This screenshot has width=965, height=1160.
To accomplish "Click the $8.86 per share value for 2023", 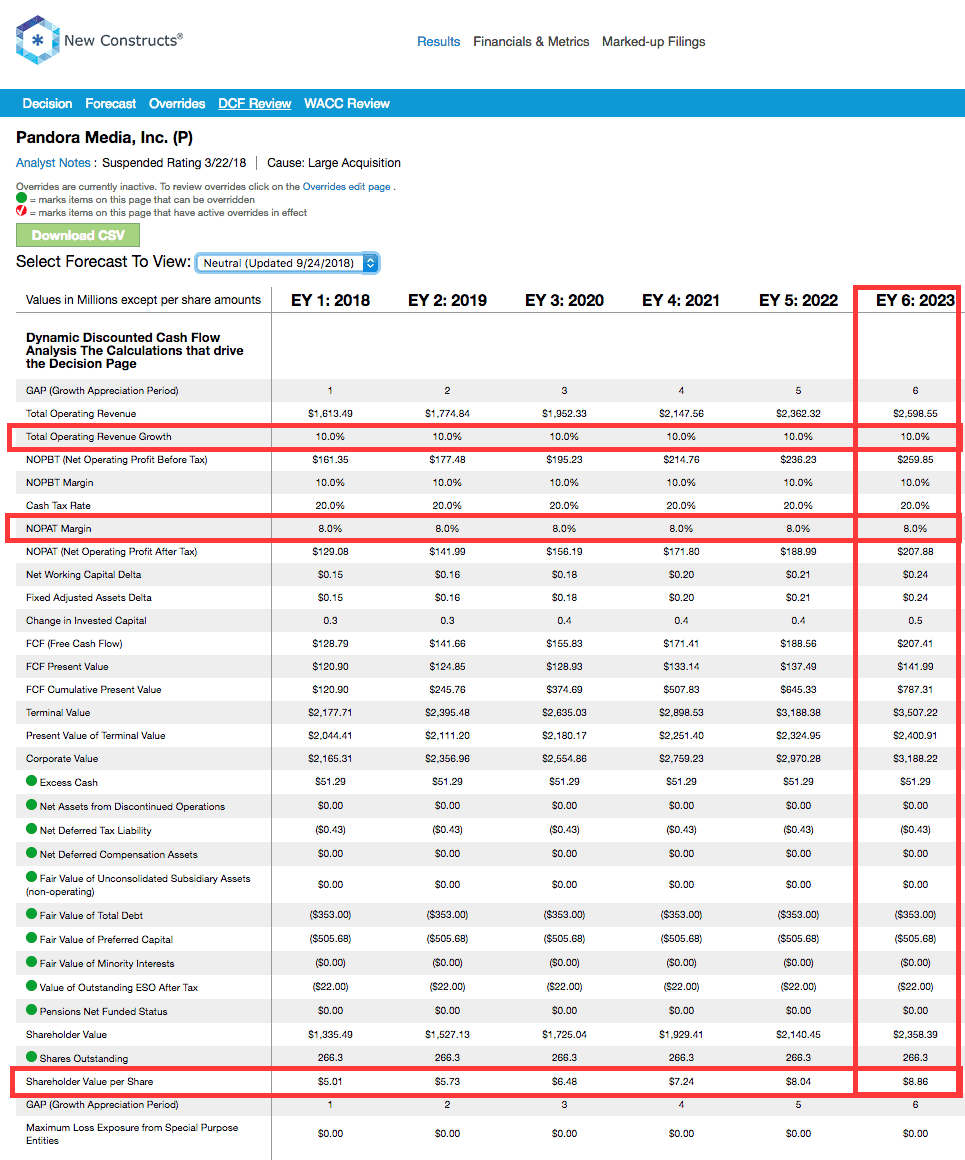I will click(x=915, y=1082).
